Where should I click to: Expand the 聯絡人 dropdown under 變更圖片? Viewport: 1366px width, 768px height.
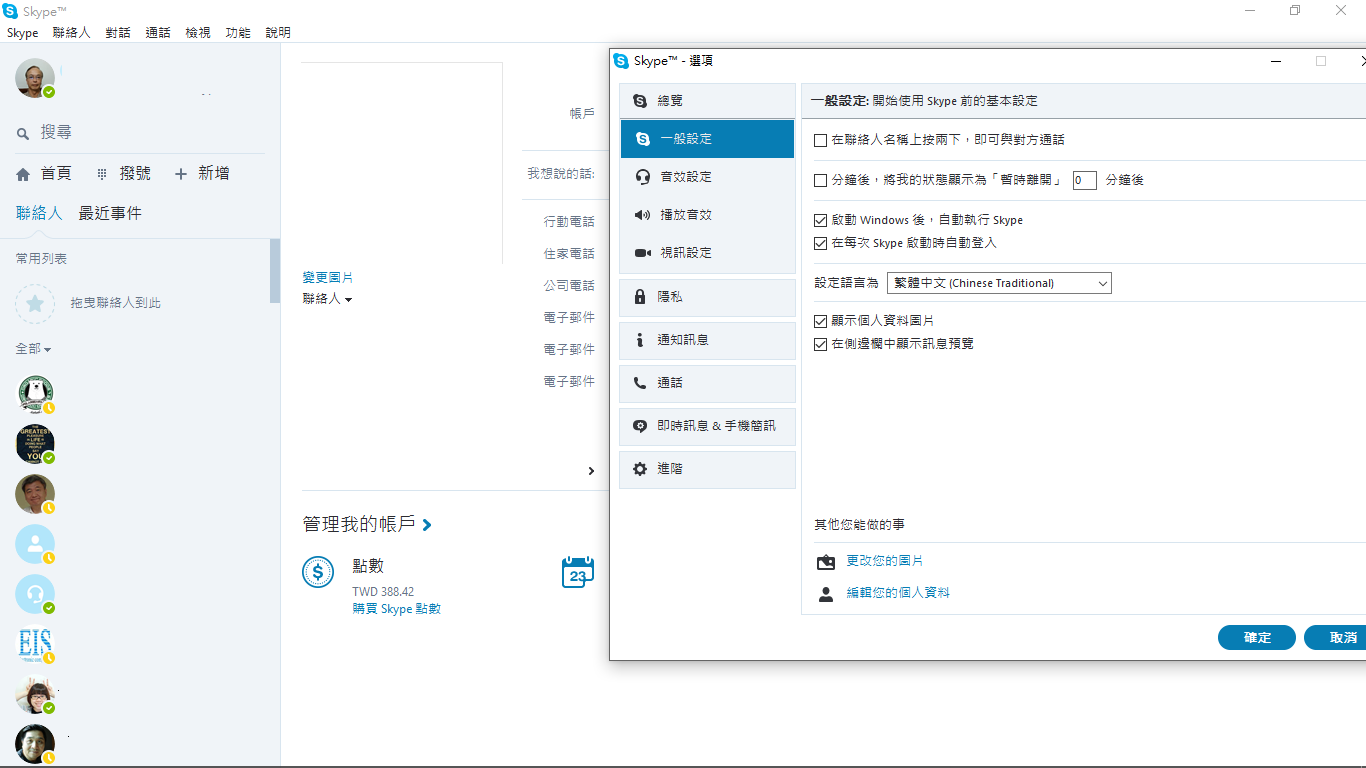coord(328,299)
